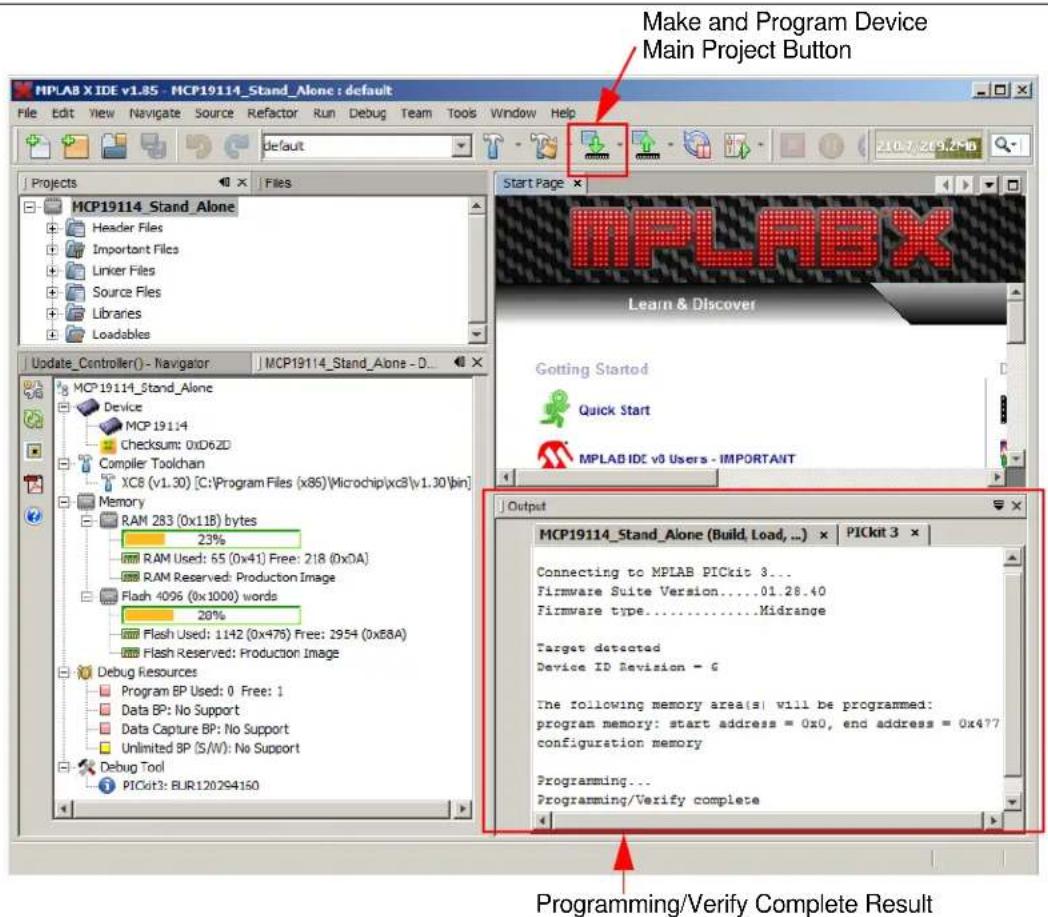Open dropdown arrow beside Debug Main Project

tap(760, 145)
